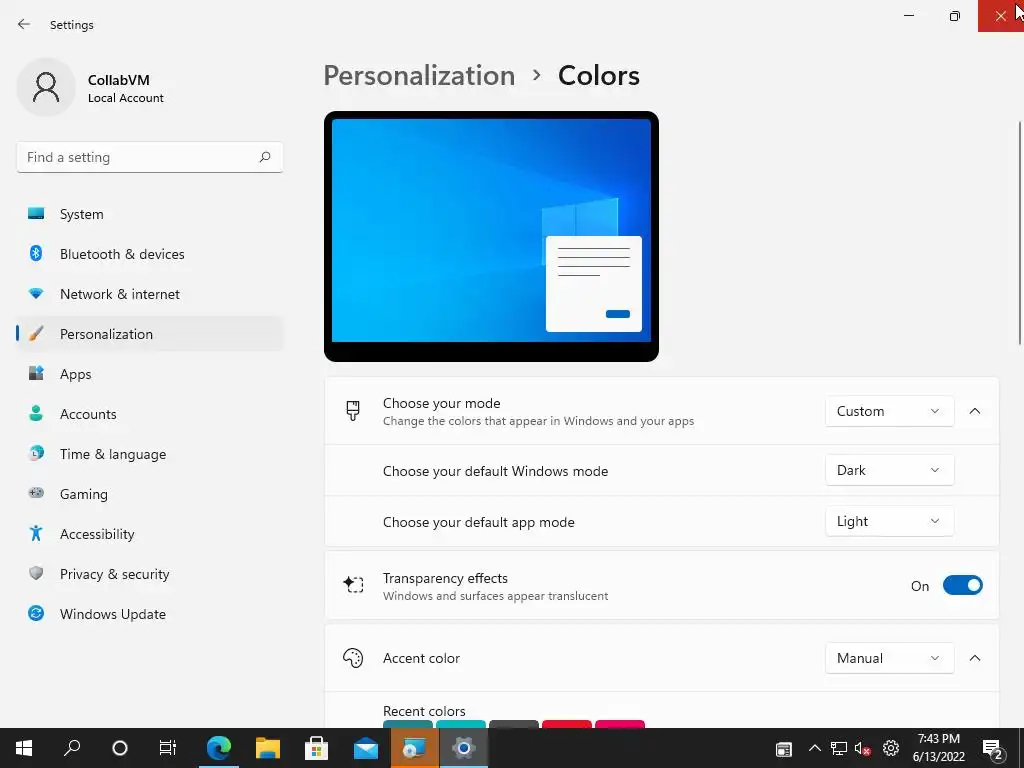Select Personalization in the sidebar
The height and width of the screenshot is (768, 1024).
150,334
